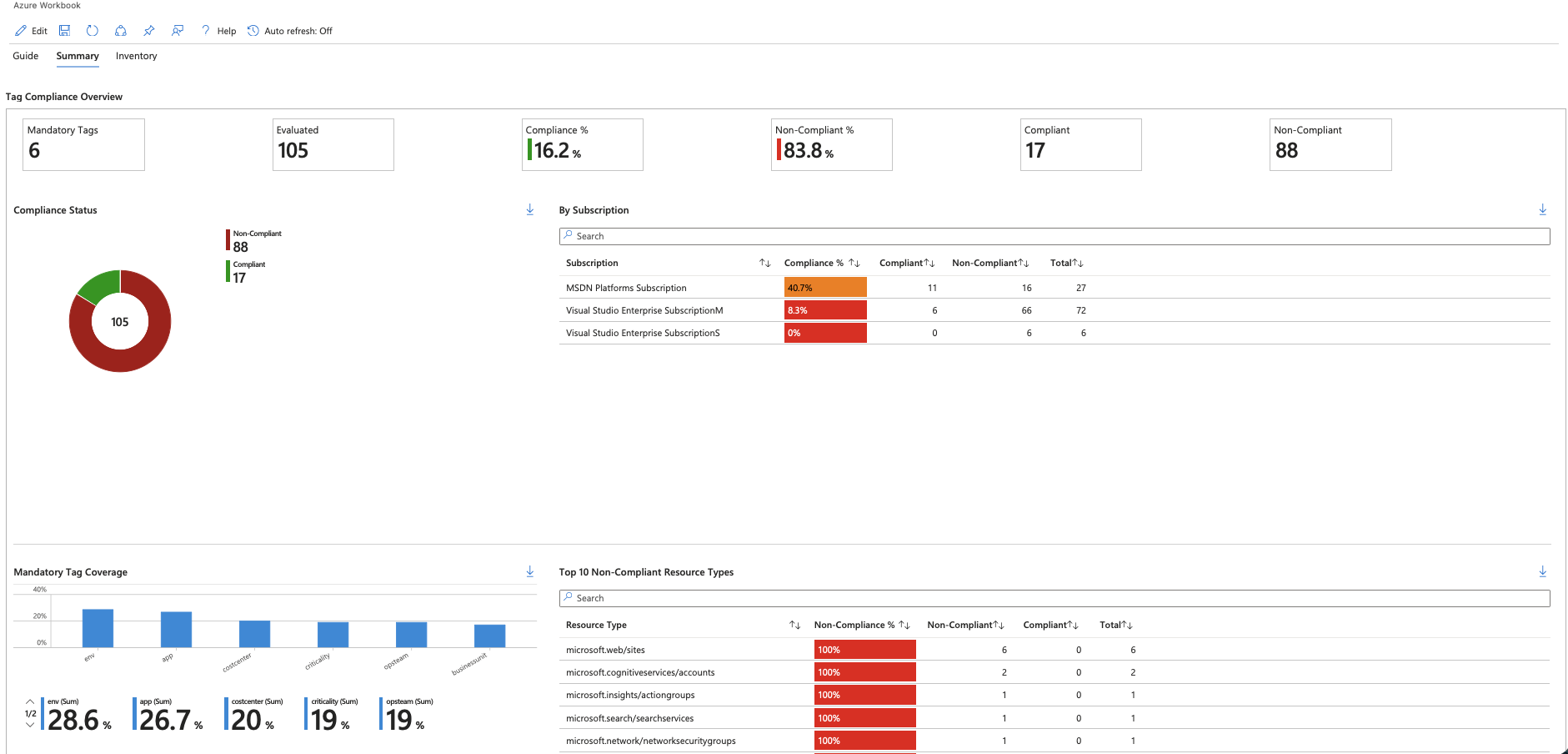Click the app bar in coverage chart

[x=176, y=630]
